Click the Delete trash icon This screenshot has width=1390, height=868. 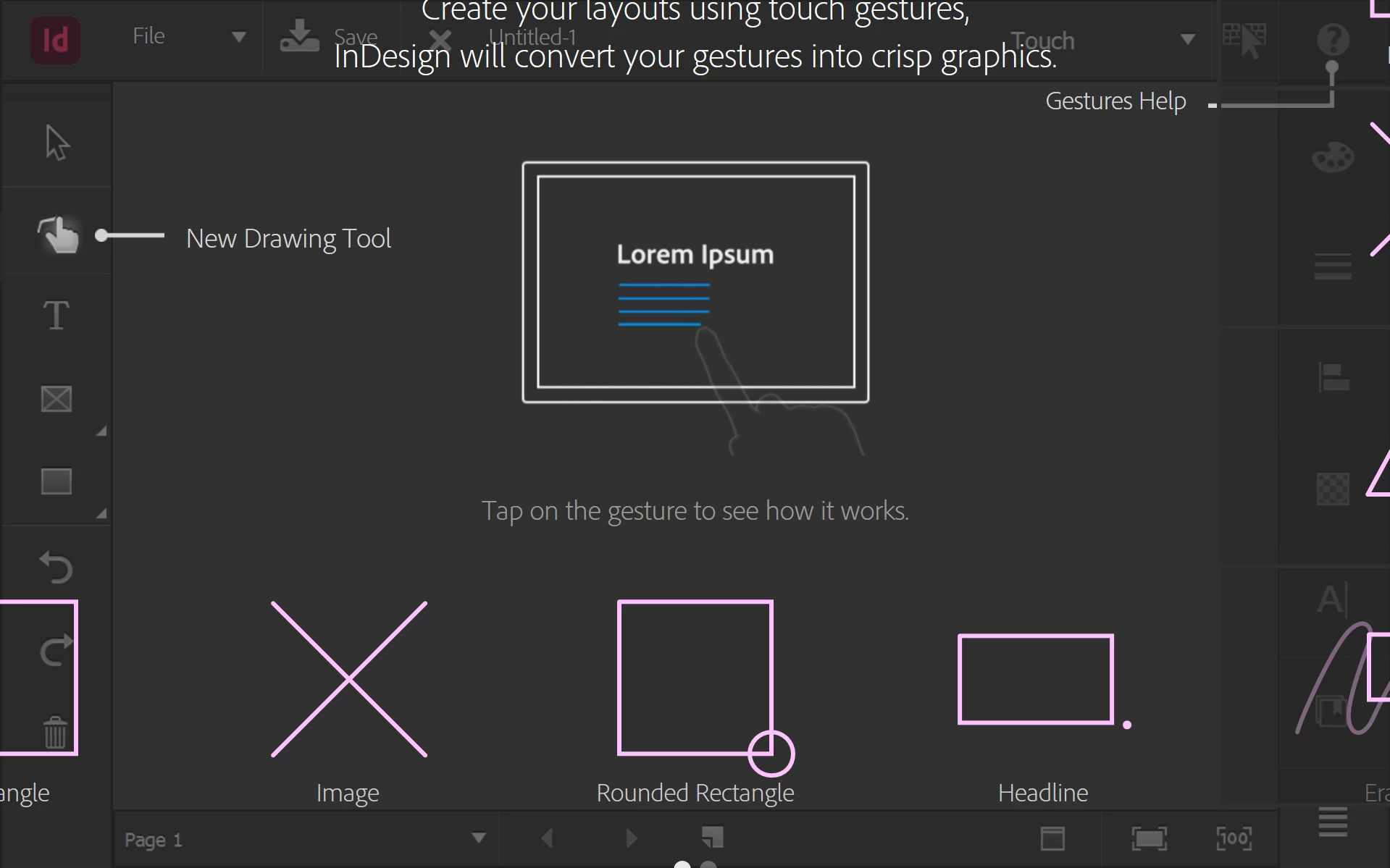pyautogui.click(x=56, y=732)
